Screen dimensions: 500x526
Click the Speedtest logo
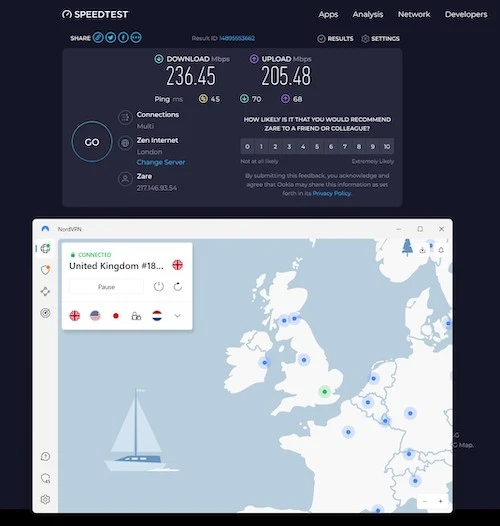95,14
